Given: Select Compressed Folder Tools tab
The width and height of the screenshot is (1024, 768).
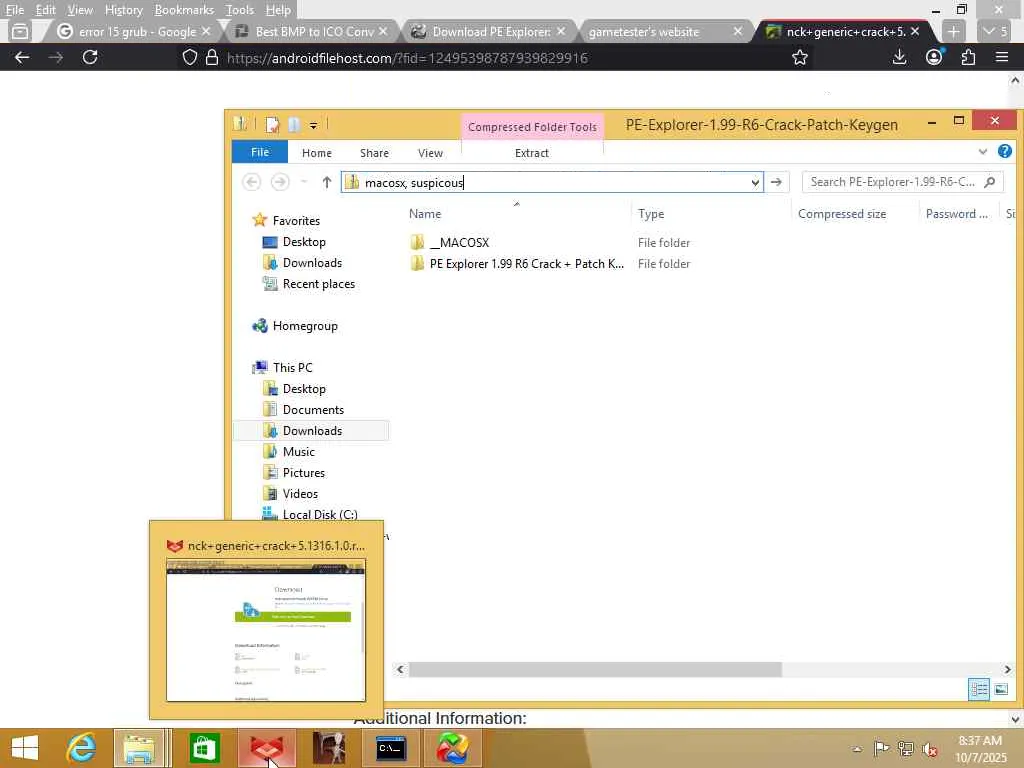Looking at the screenshot, I should tap(532, 127).
